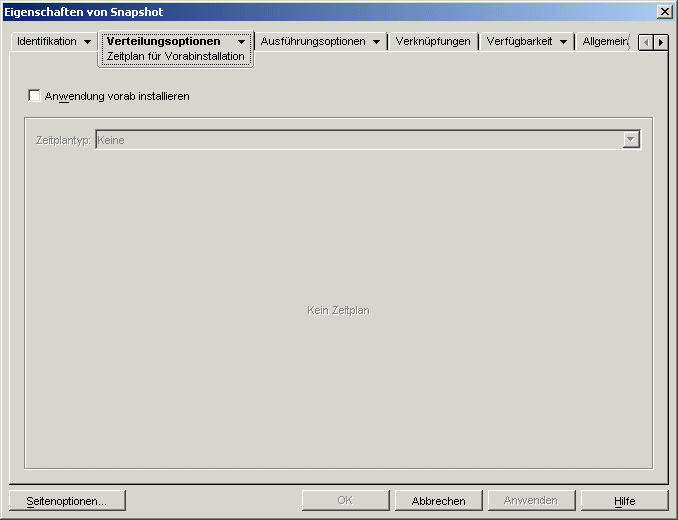678x520 pixels.
Task: Enable the Anwendung vorab installieren checkbox
Action: click(x=34, y=96)
